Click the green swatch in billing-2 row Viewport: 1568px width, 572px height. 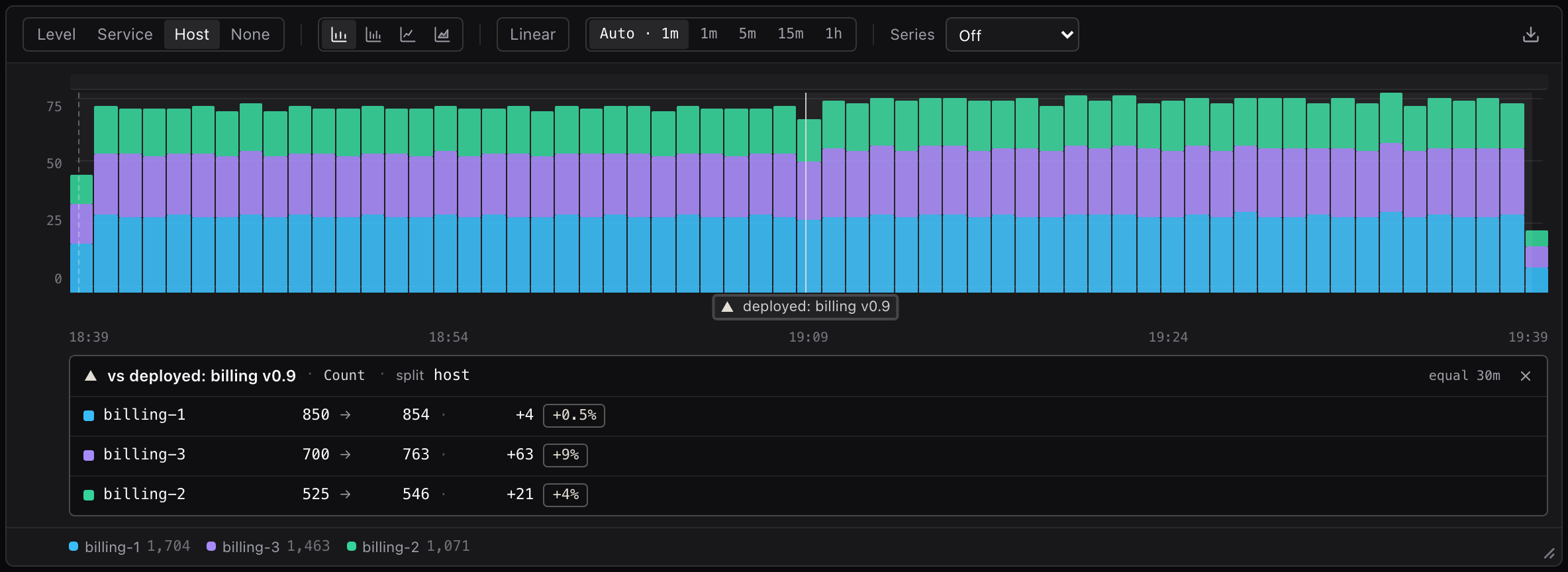(89, 495)
